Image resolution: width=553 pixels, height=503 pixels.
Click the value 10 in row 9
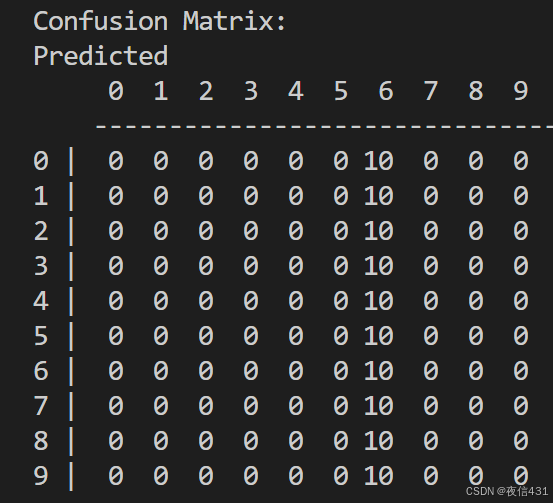click(x=378, y=476)
